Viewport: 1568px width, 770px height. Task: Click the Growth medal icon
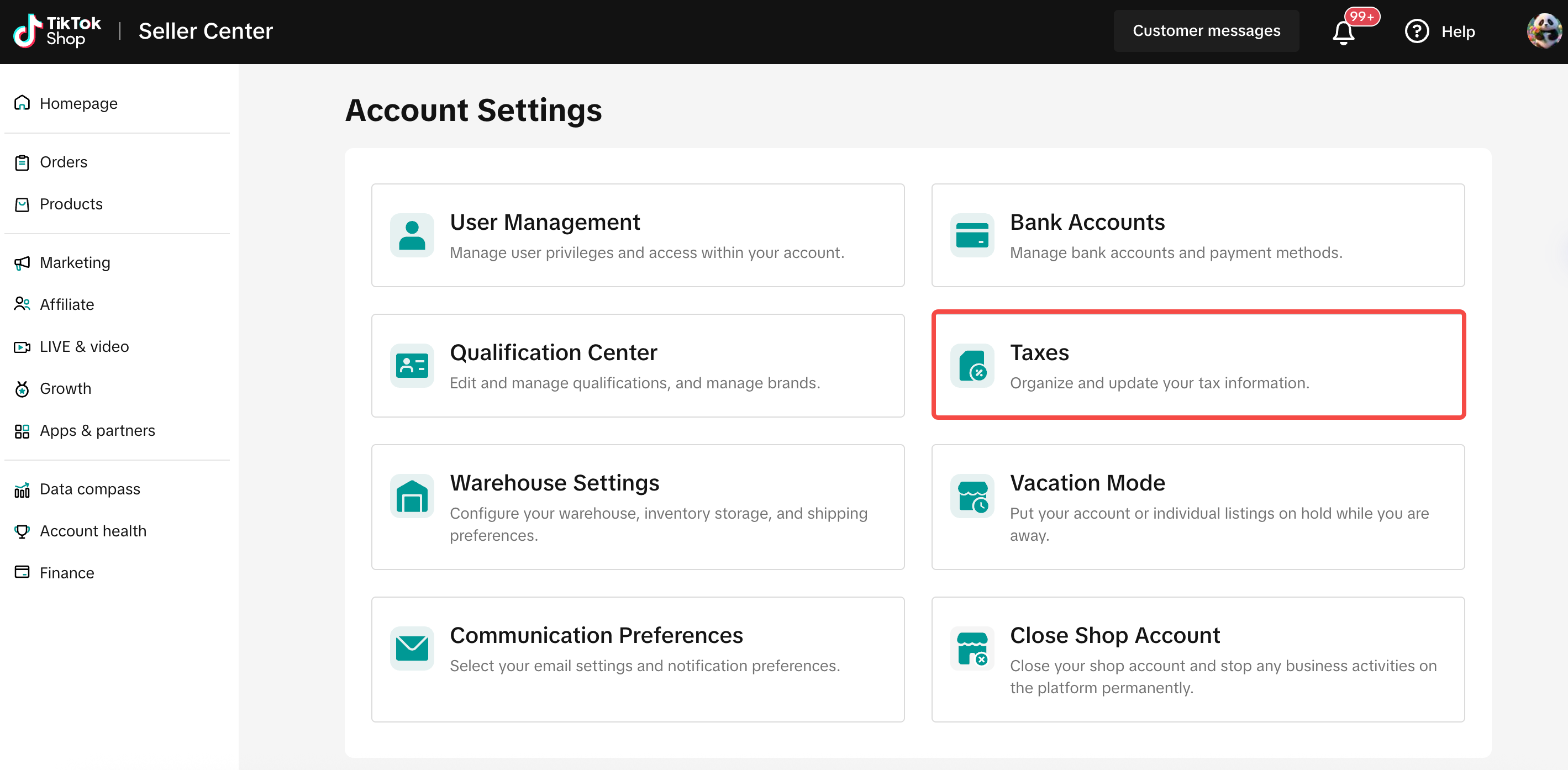[x=22, y=389]
